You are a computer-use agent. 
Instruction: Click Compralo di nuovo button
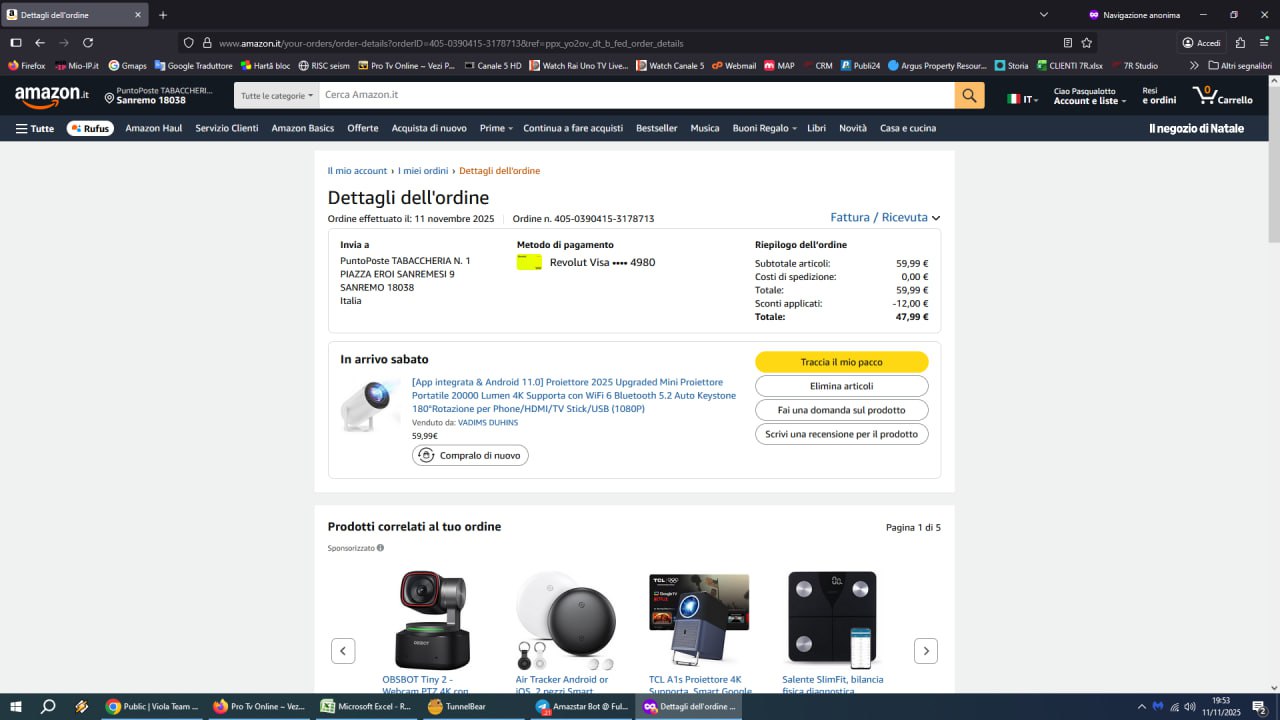(x=470, y=455)
